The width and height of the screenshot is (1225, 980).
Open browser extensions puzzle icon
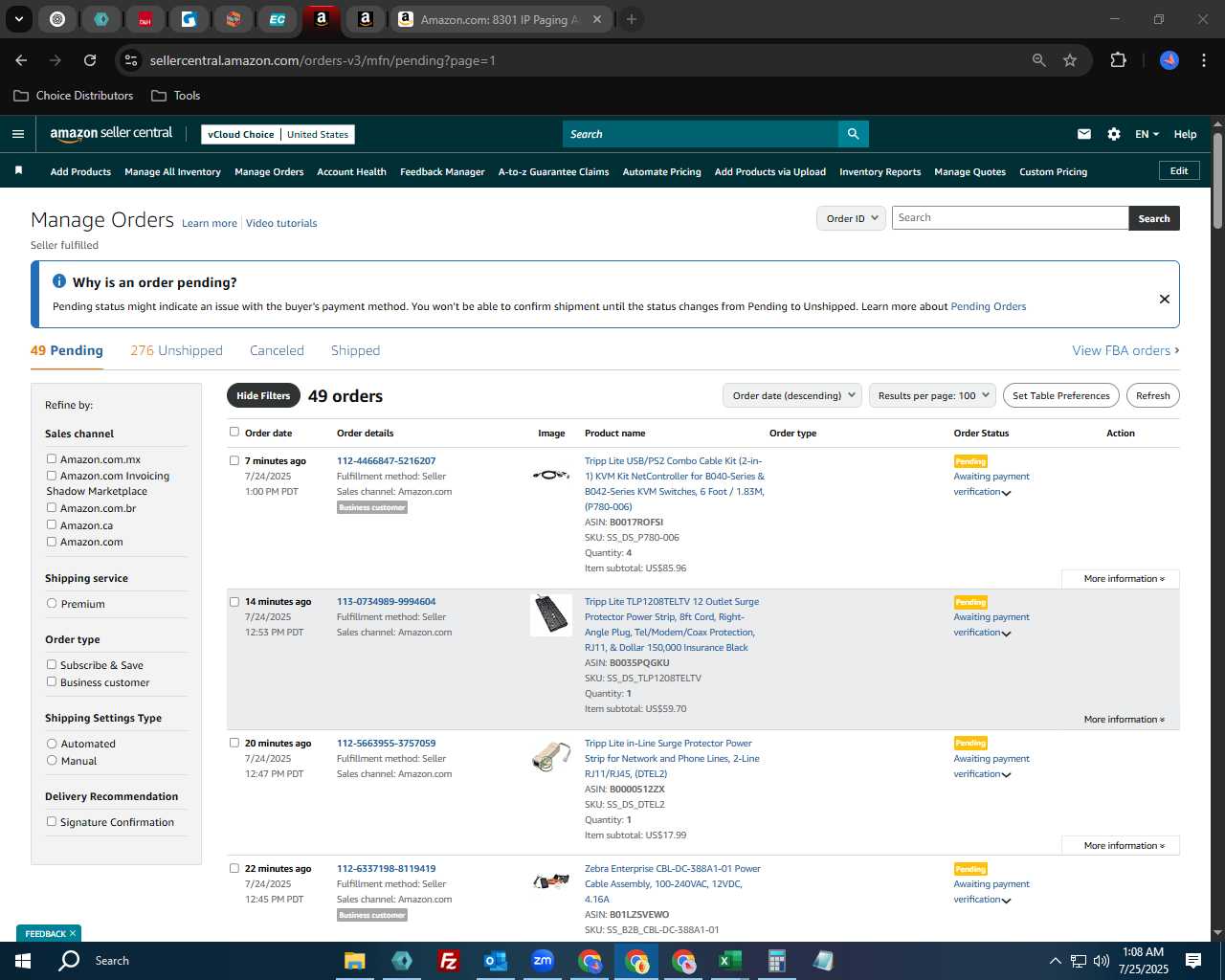(1118, 60)
